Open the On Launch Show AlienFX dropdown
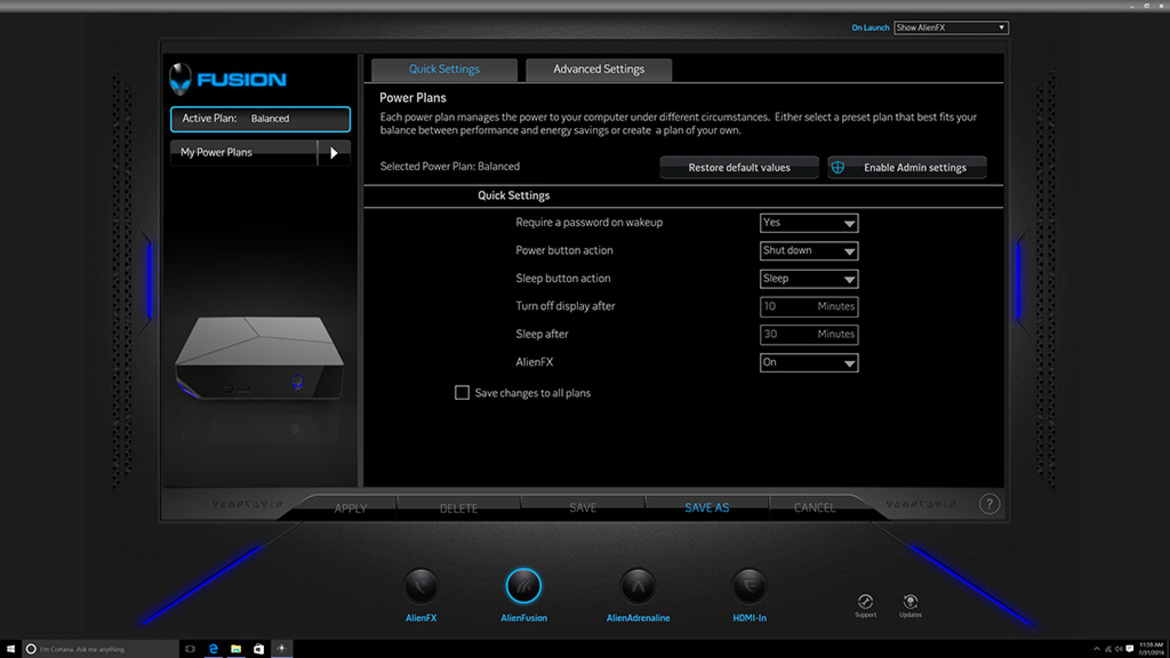Viewport: 1170px width, 658px height. [951, 28]
